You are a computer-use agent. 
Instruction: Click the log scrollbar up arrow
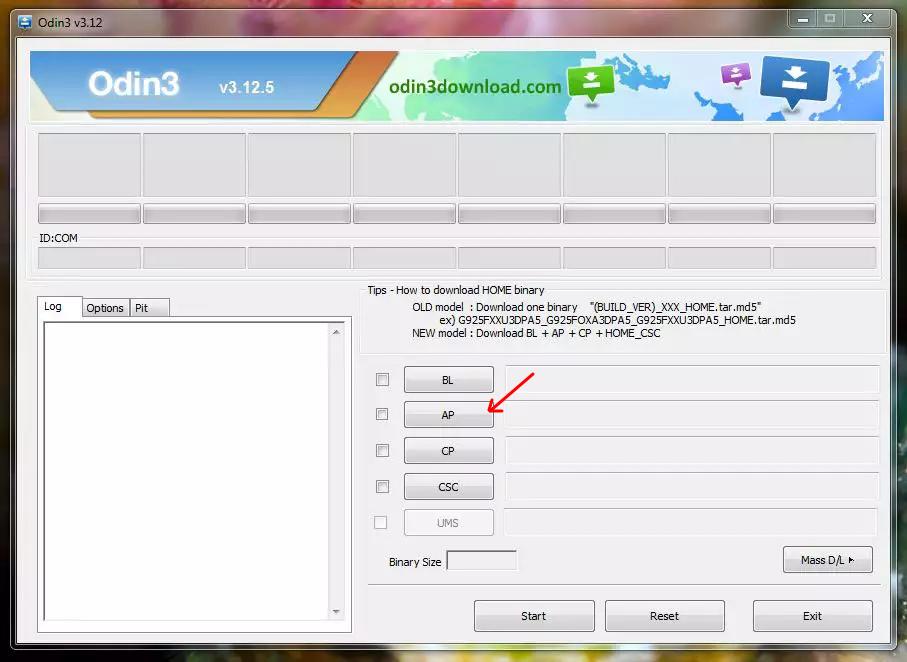coord(336,332)
